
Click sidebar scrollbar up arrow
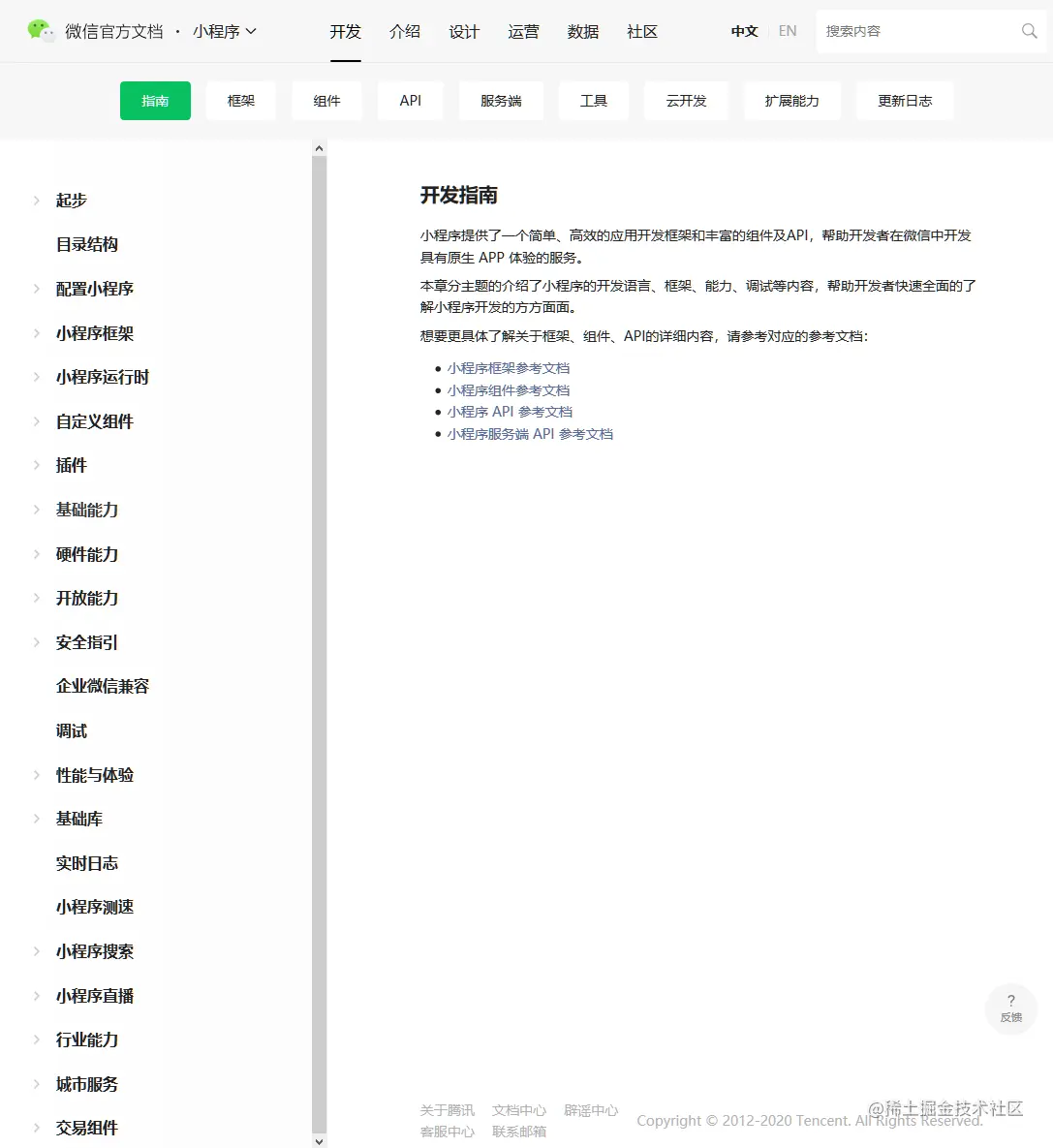(x=319, y=148)
